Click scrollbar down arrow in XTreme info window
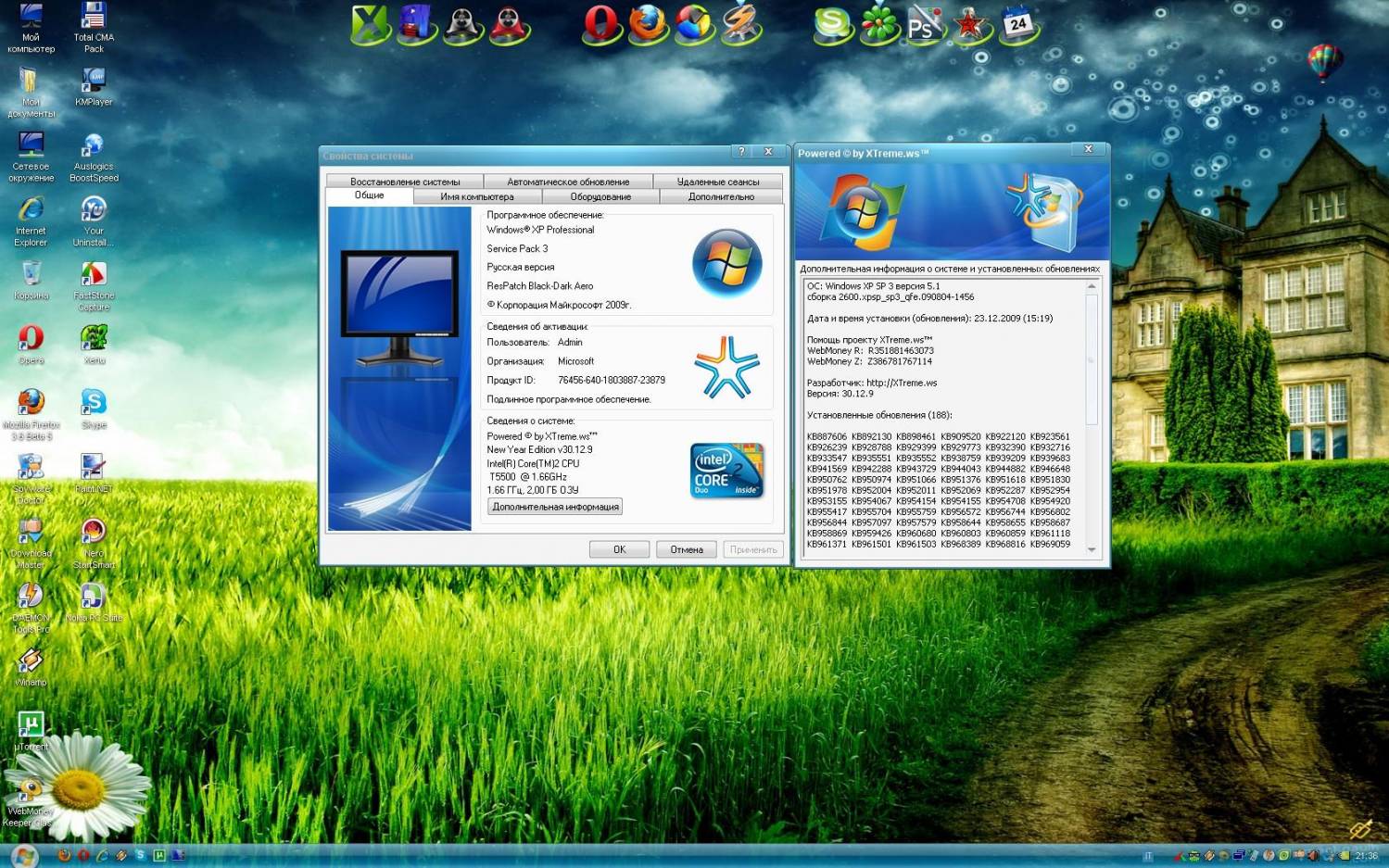This screenshot has height=868, width=1389. point(1092,549)
